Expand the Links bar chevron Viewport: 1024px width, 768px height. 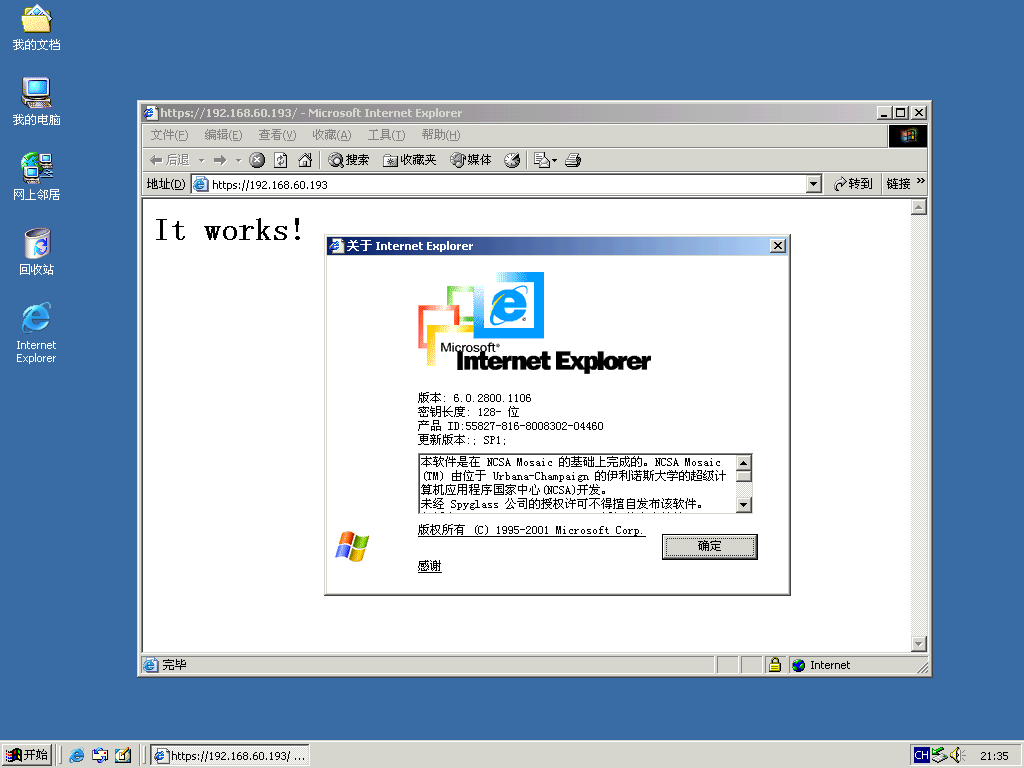pyautogui.click(x=921, y=181)
